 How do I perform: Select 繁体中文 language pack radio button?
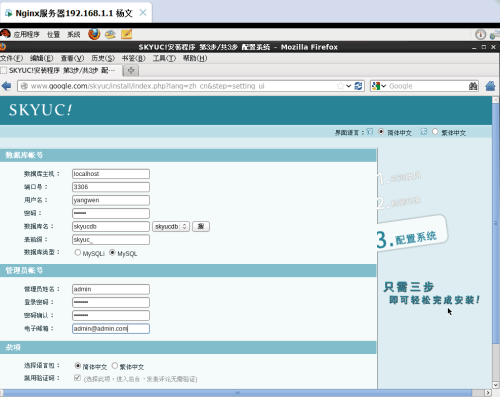click(x=115, y=366)
